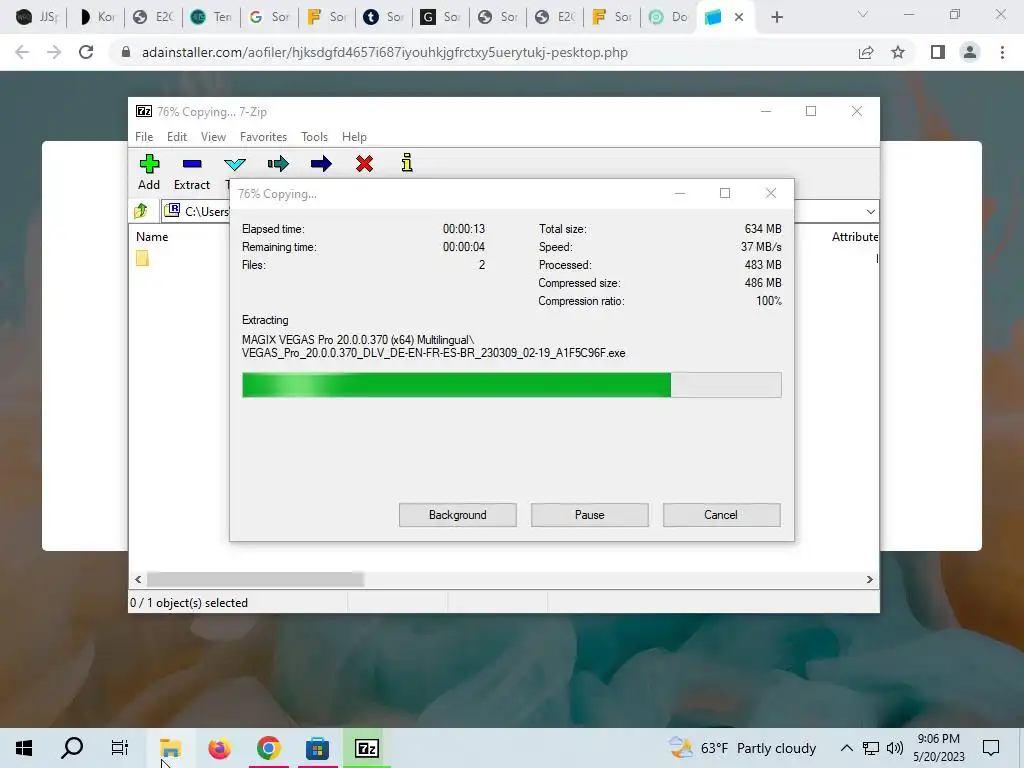Select the folder item in 7-Zip file list
The width and height of the screenshot is (1024, 768).
coord(142,259)
